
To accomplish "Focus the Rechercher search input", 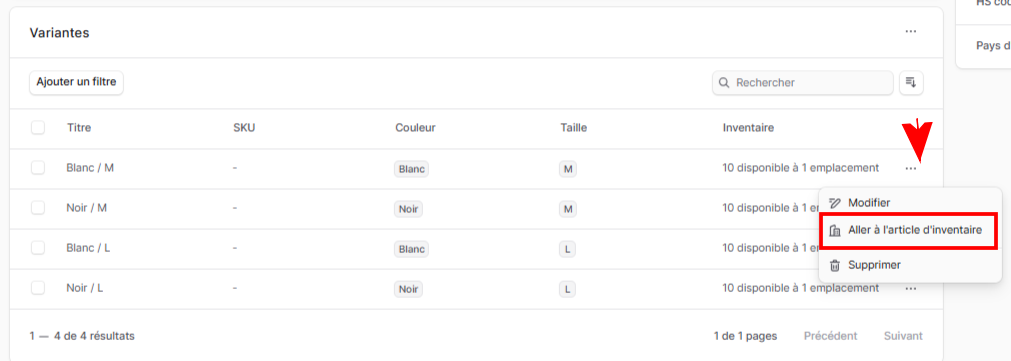I will click(x=803, y=83).
